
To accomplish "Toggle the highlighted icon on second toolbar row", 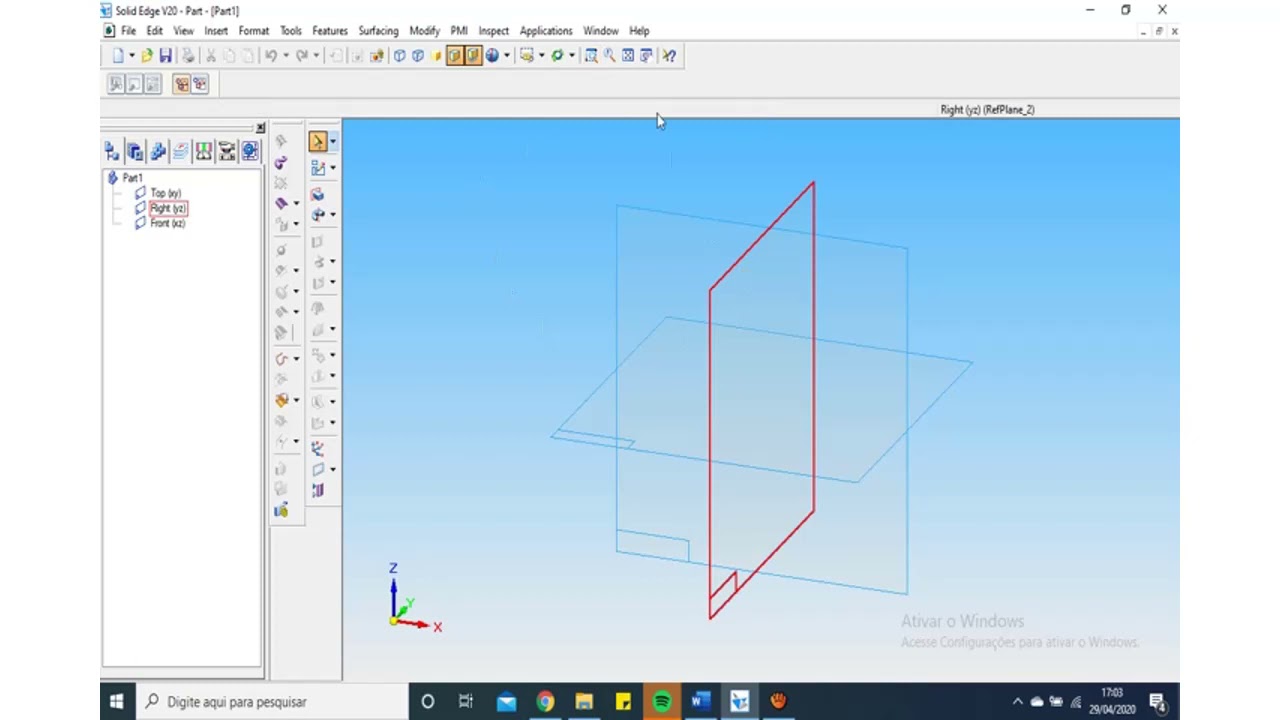I will point(181,85).
